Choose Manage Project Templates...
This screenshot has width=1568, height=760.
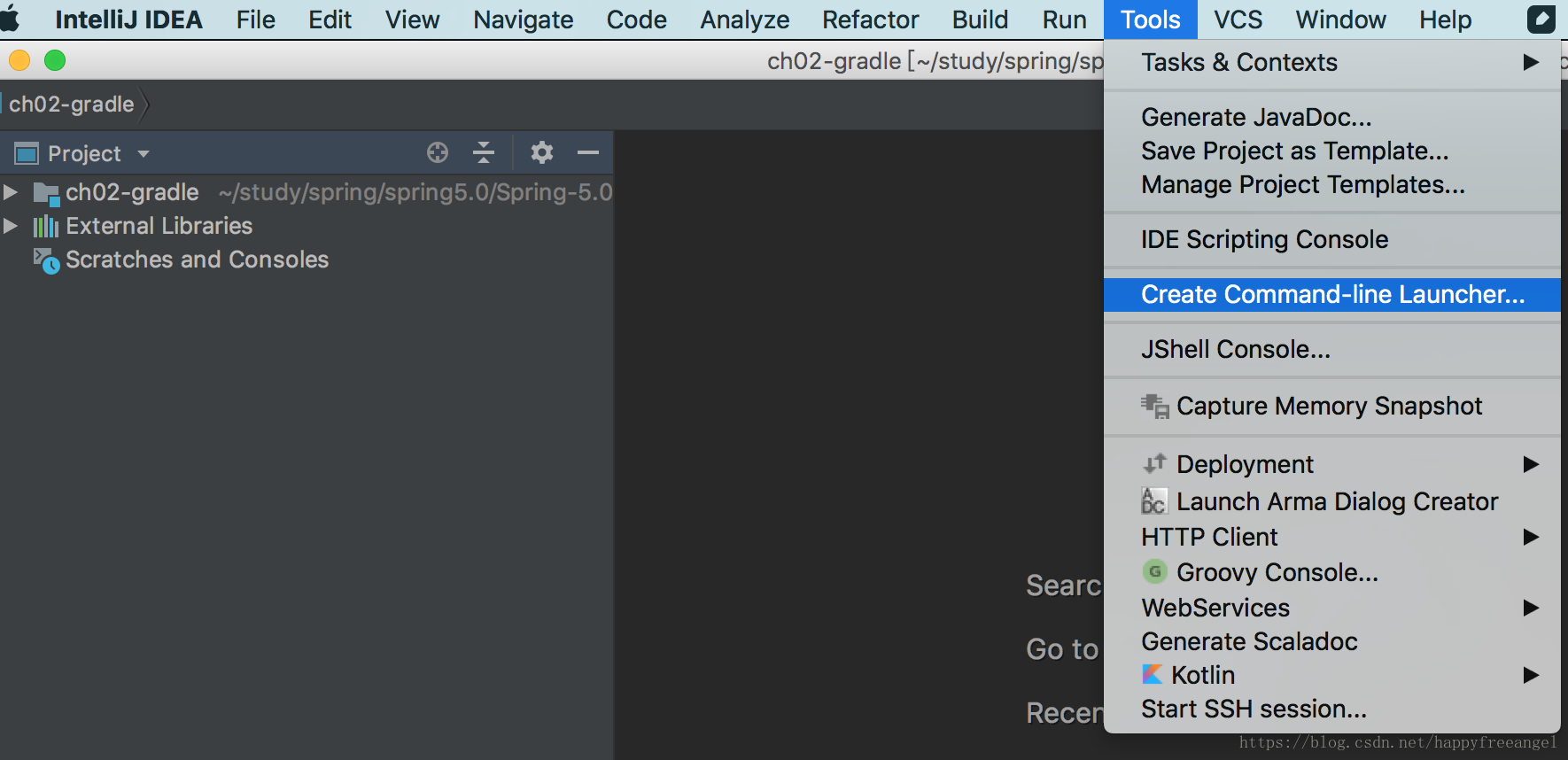(1332, 184)
